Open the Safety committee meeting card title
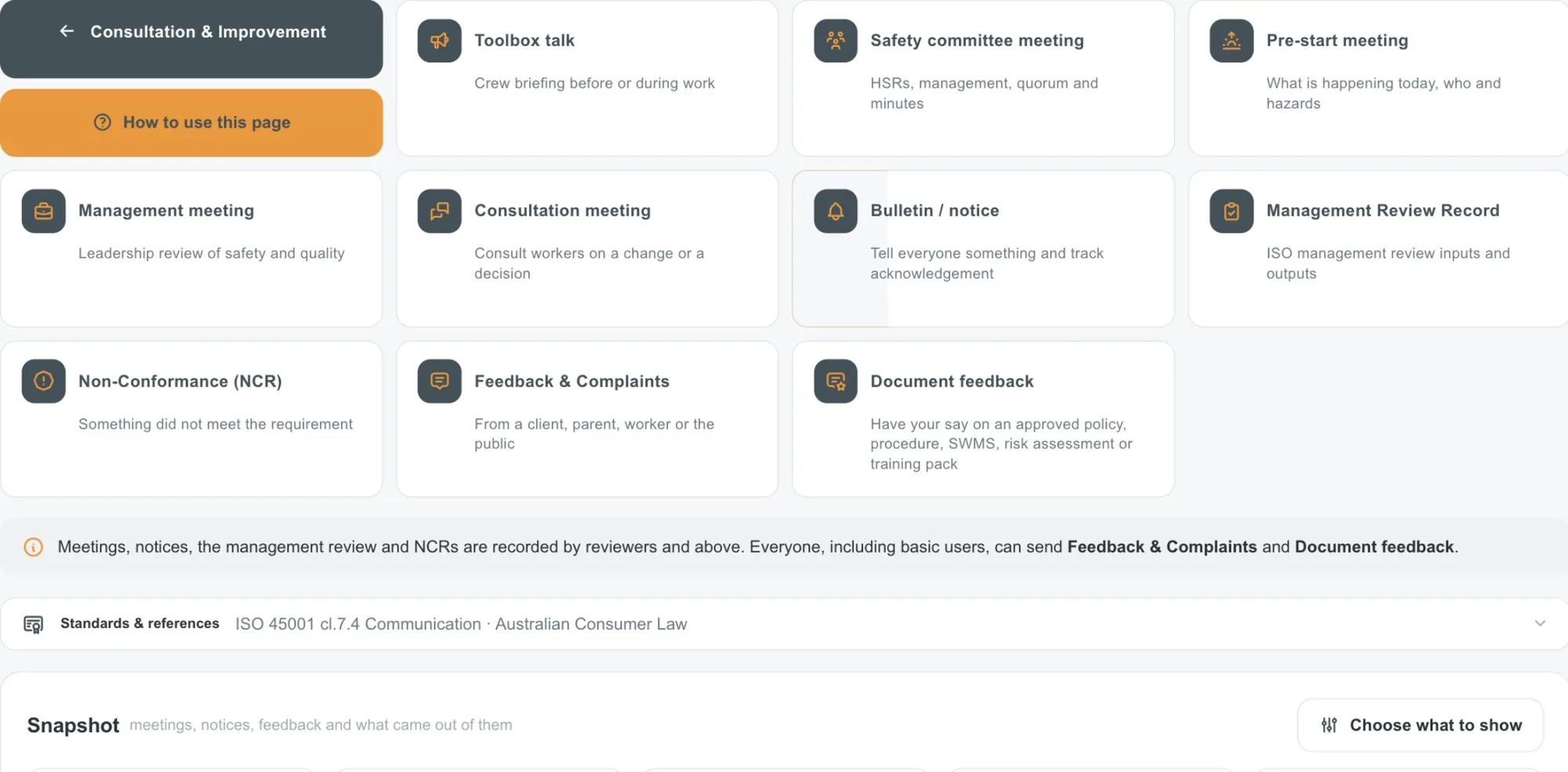1568x772 pixels. coord(977,41)
